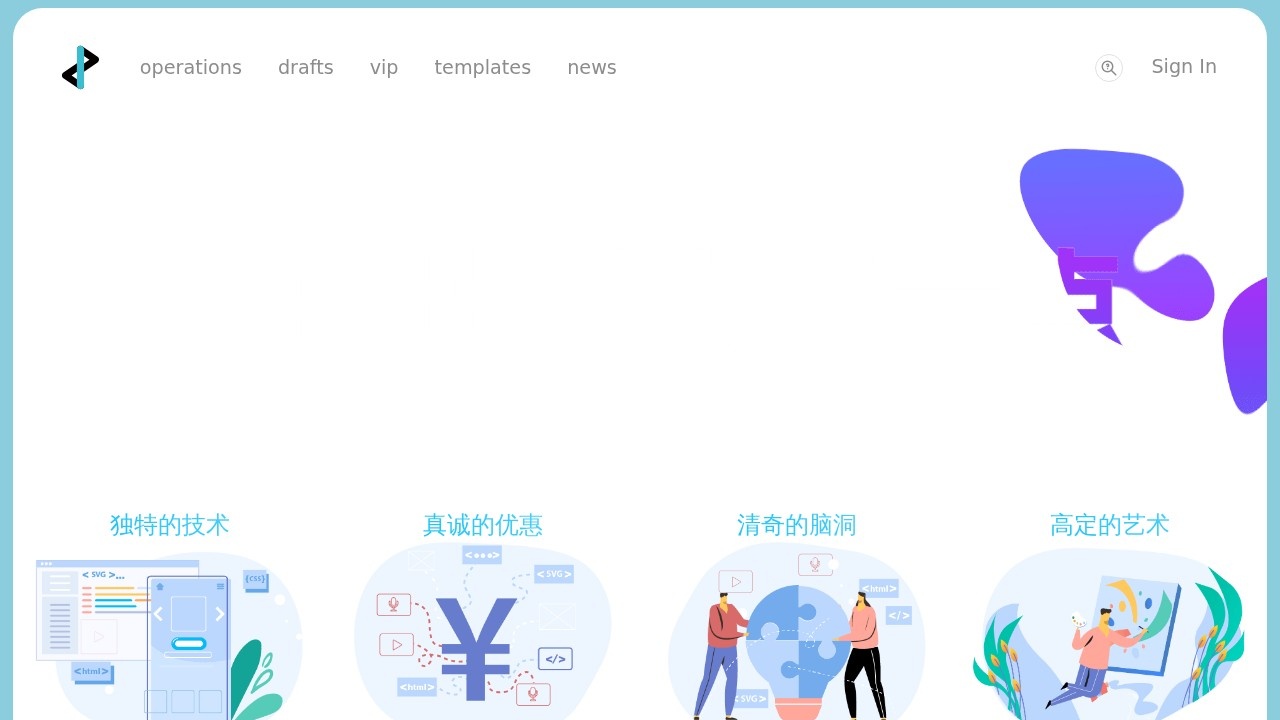Screen dimensions: 1280x720
Task: Open the operations menu item
Action: click(190, 67)
